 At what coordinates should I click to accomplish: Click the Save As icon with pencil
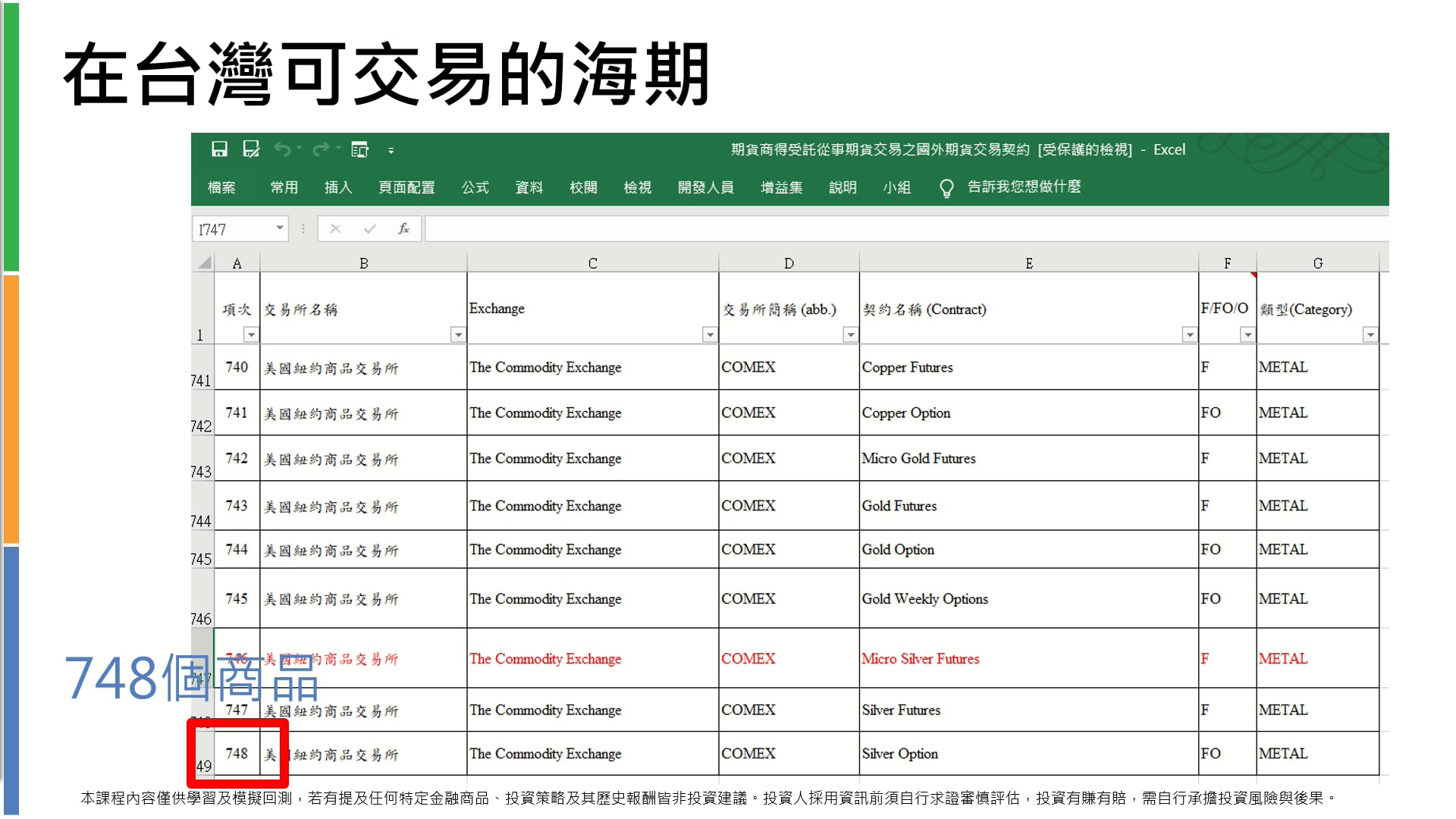pos(251,149)
